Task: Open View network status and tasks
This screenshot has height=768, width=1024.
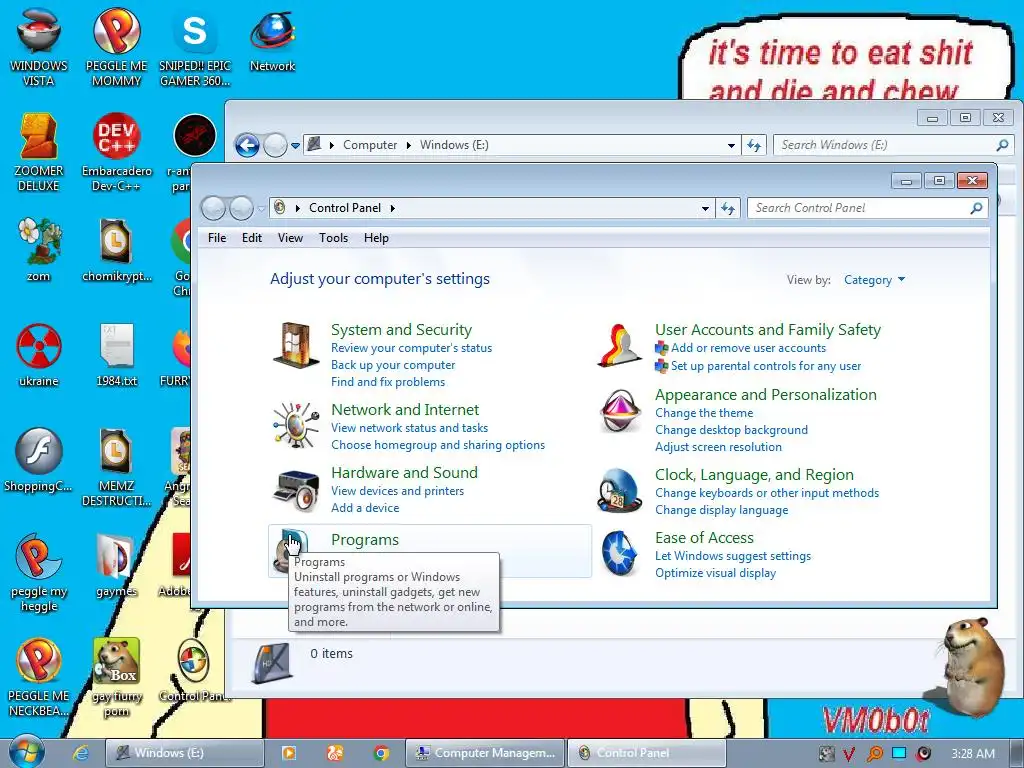Action: click(409, 428)
